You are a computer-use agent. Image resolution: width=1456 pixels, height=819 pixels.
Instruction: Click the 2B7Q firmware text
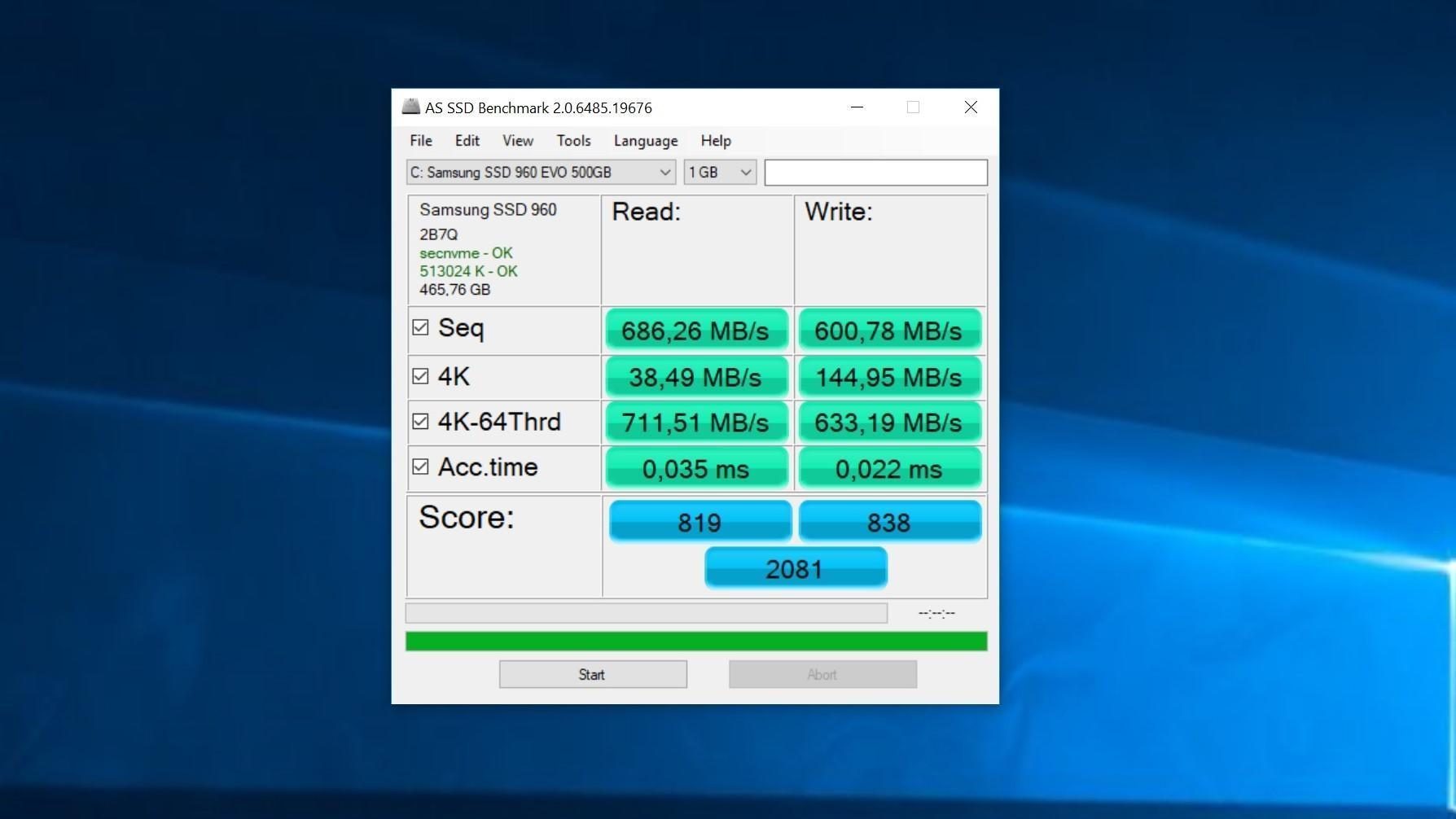coord(438,234)
